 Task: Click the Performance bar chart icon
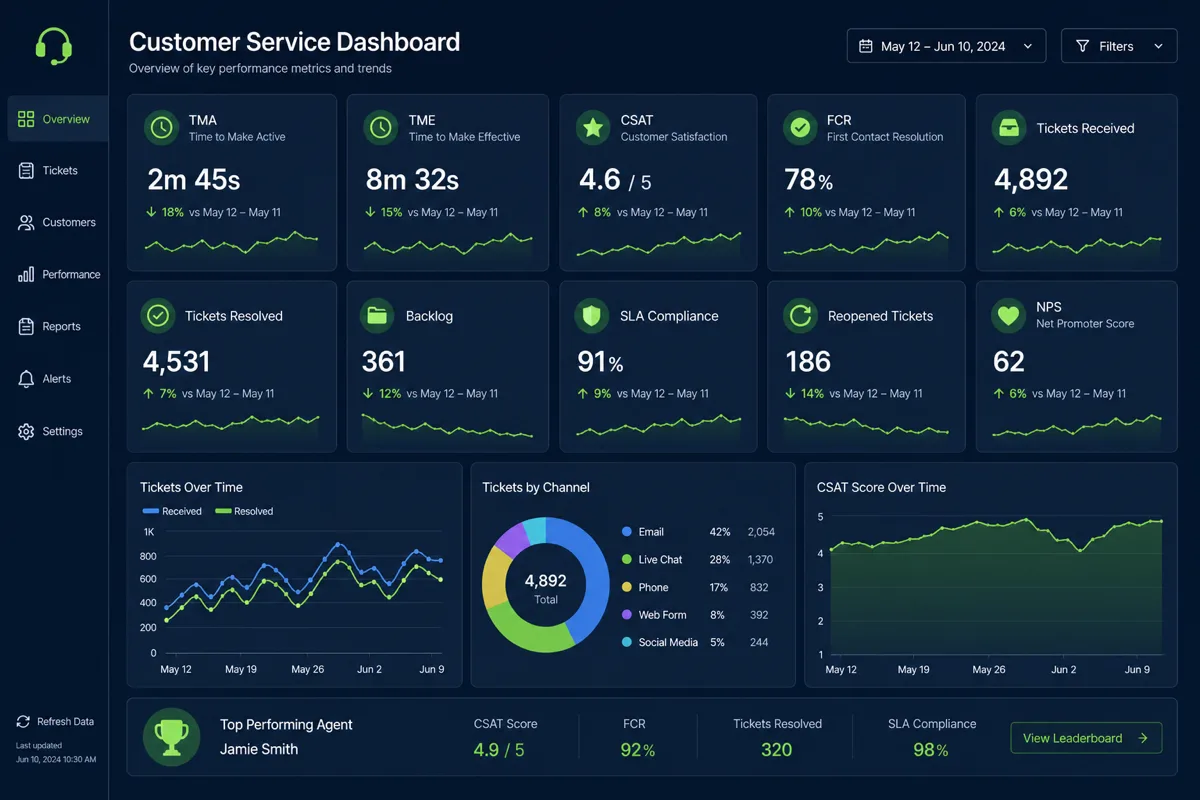click(x=26, y=274)
